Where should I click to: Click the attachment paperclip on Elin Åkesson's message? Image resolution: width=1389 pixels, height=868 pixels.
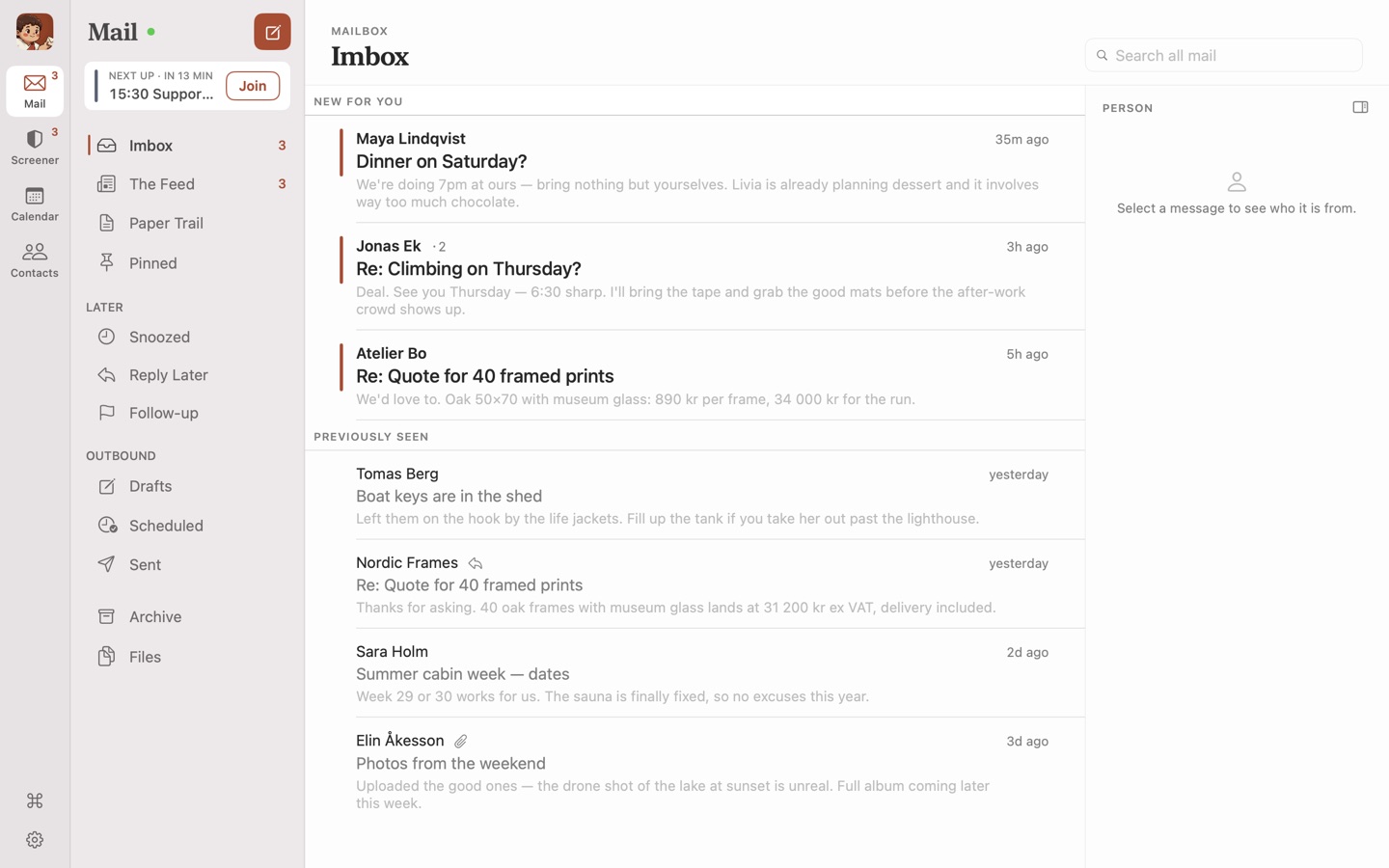(461, 741)
